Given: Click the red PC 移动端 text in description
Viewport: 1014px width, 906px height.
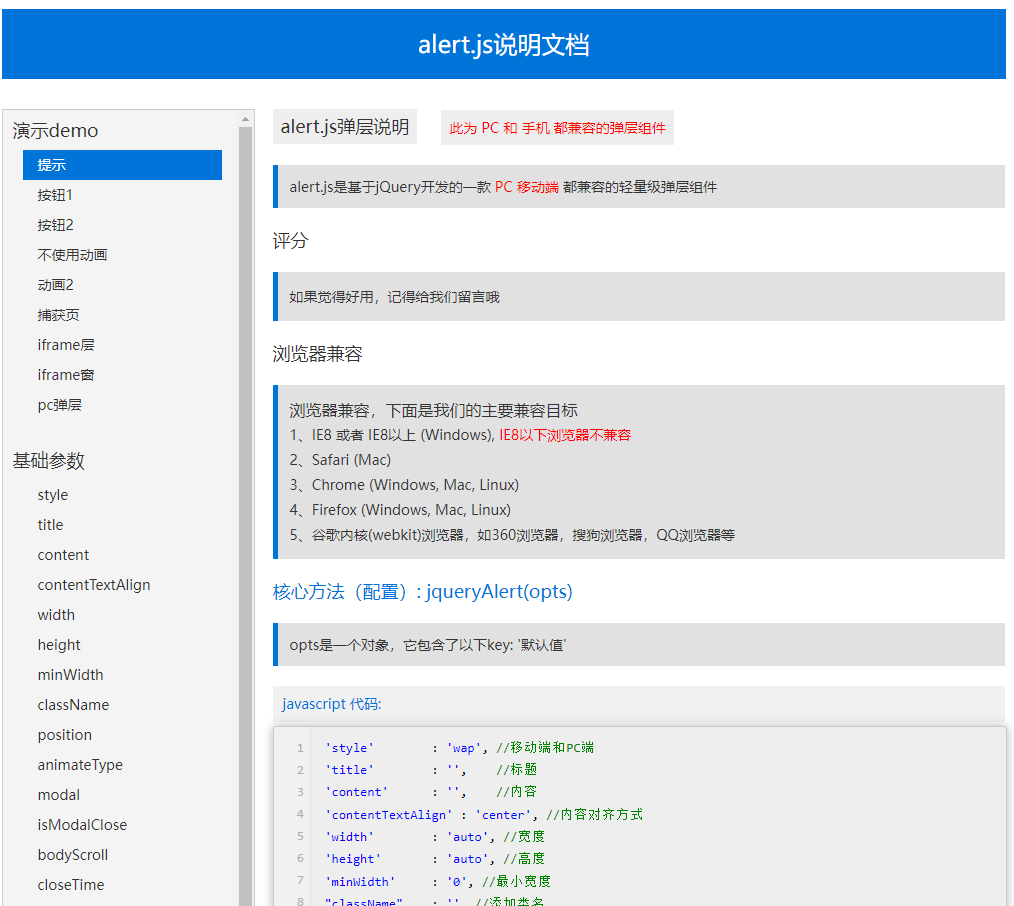Looking at the screenshot, I should click(x=526, y=188).
